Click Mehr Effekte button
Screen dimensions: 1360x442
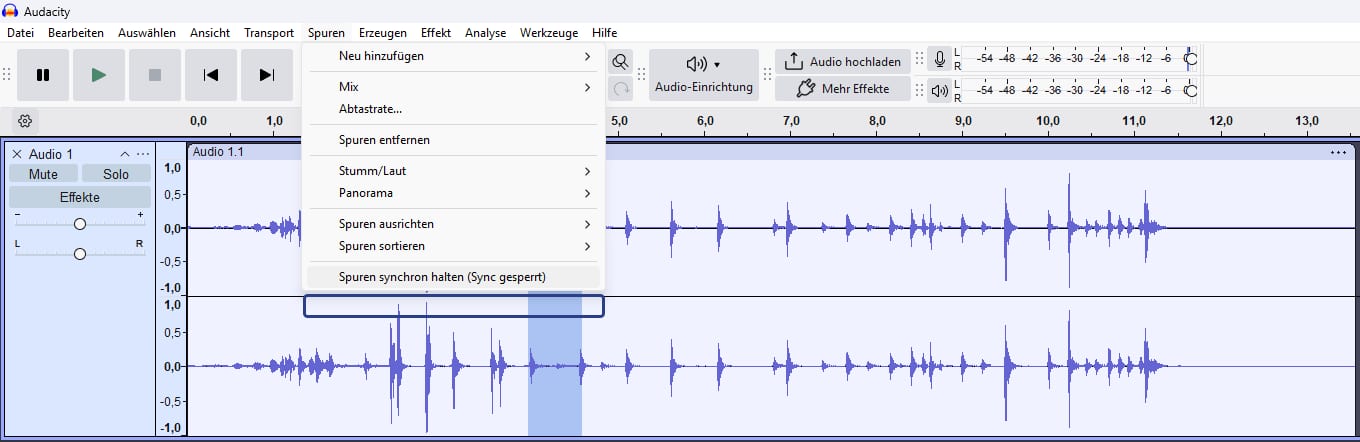point(843,89)
